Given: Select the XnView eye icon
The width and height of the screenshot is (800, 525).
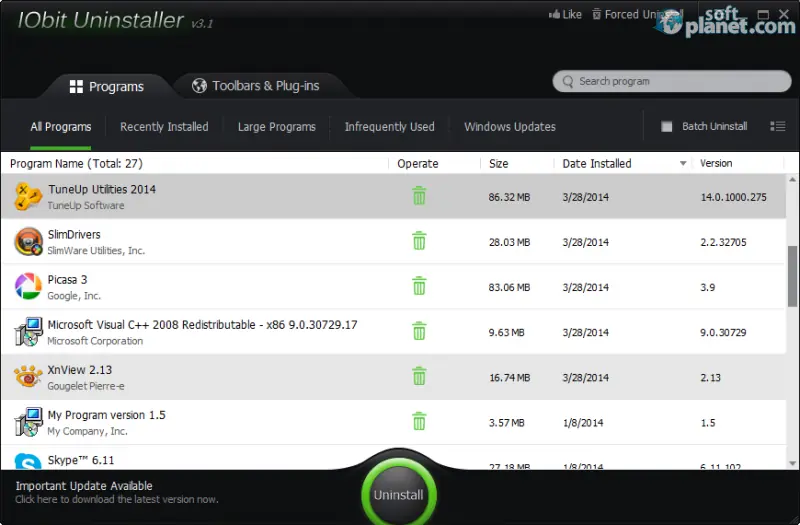Looking at the screenshot, I should (28, 377).
